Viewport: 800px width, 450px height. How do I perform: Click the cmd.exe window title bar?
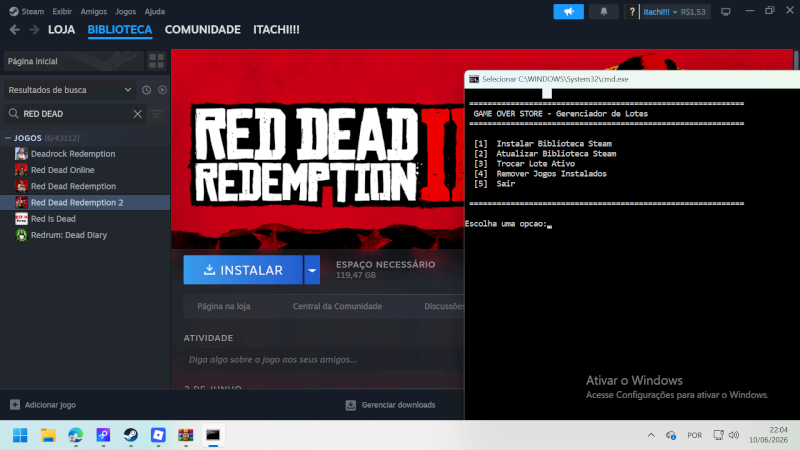coord(632,79)
